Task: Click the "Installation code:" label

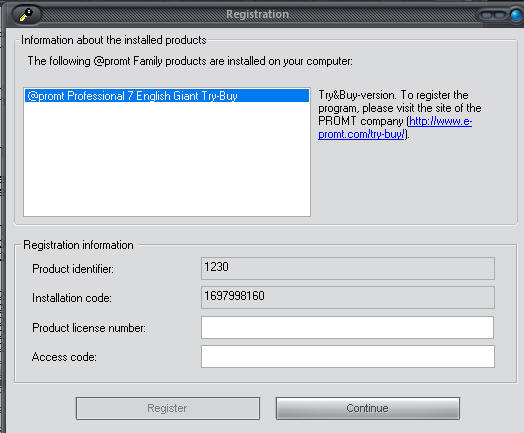Action: [72, 298]
